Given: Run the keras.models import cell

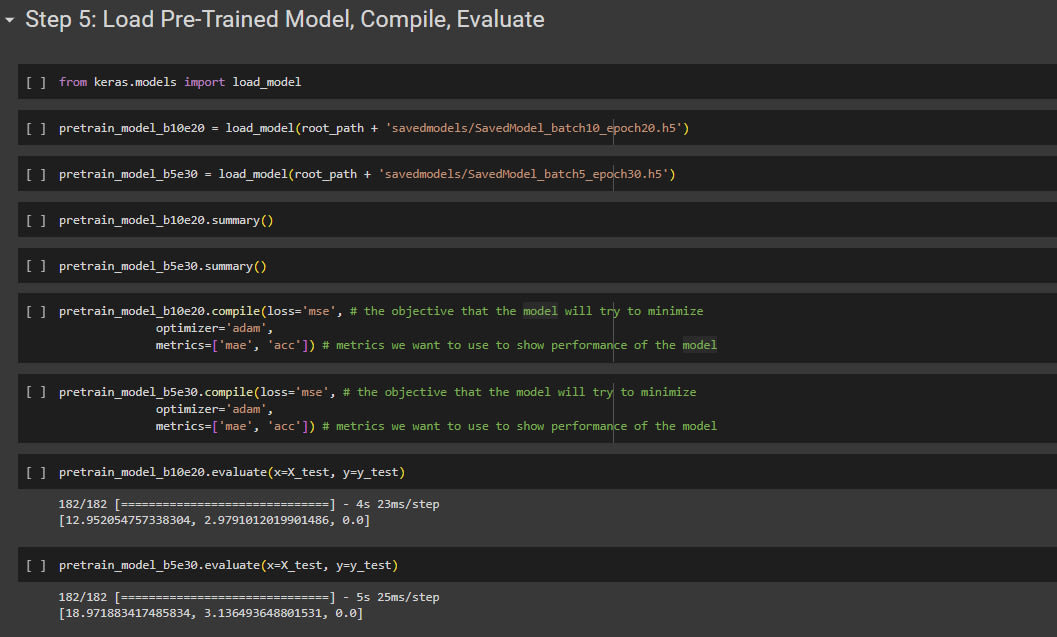Looking at the screenshot, I should click(x=35, y=81).
